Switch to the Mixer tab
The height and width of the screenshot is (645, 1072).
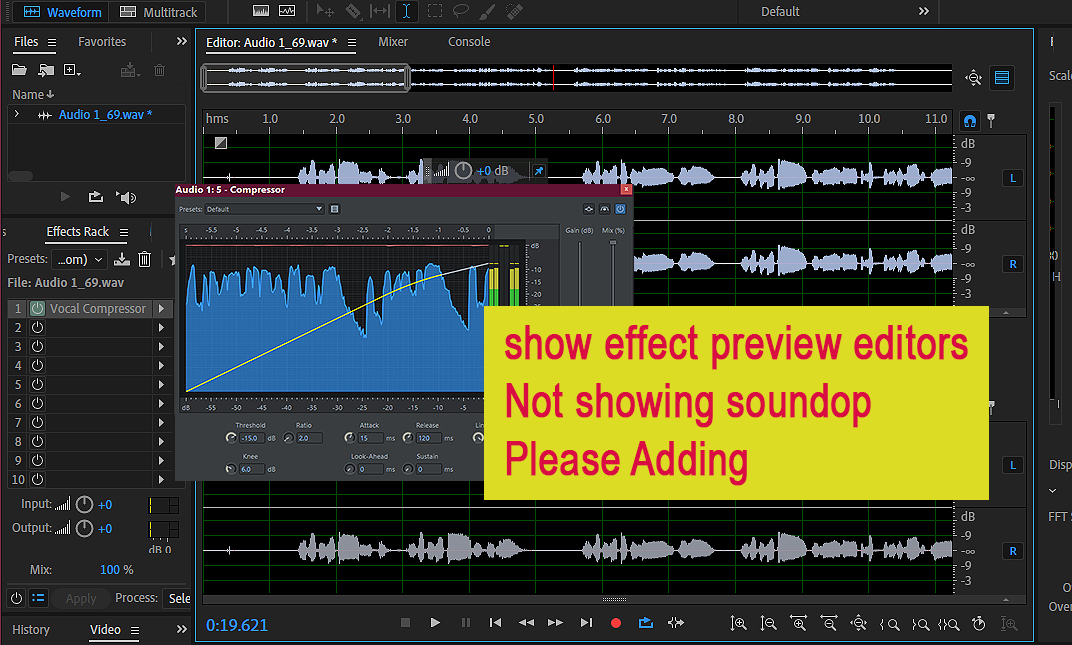pos(393,42)
